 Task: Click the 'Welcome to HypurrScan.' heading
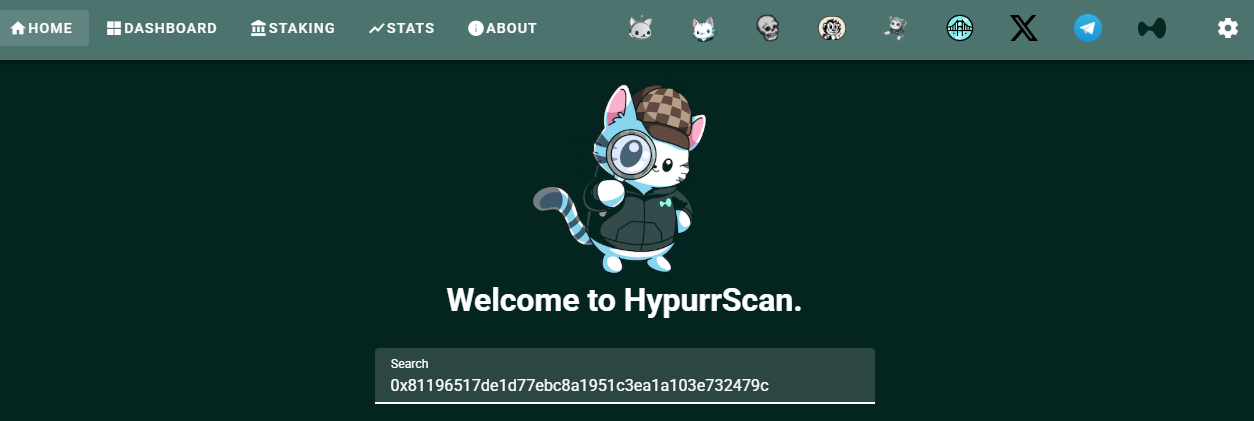coord(624,300)
